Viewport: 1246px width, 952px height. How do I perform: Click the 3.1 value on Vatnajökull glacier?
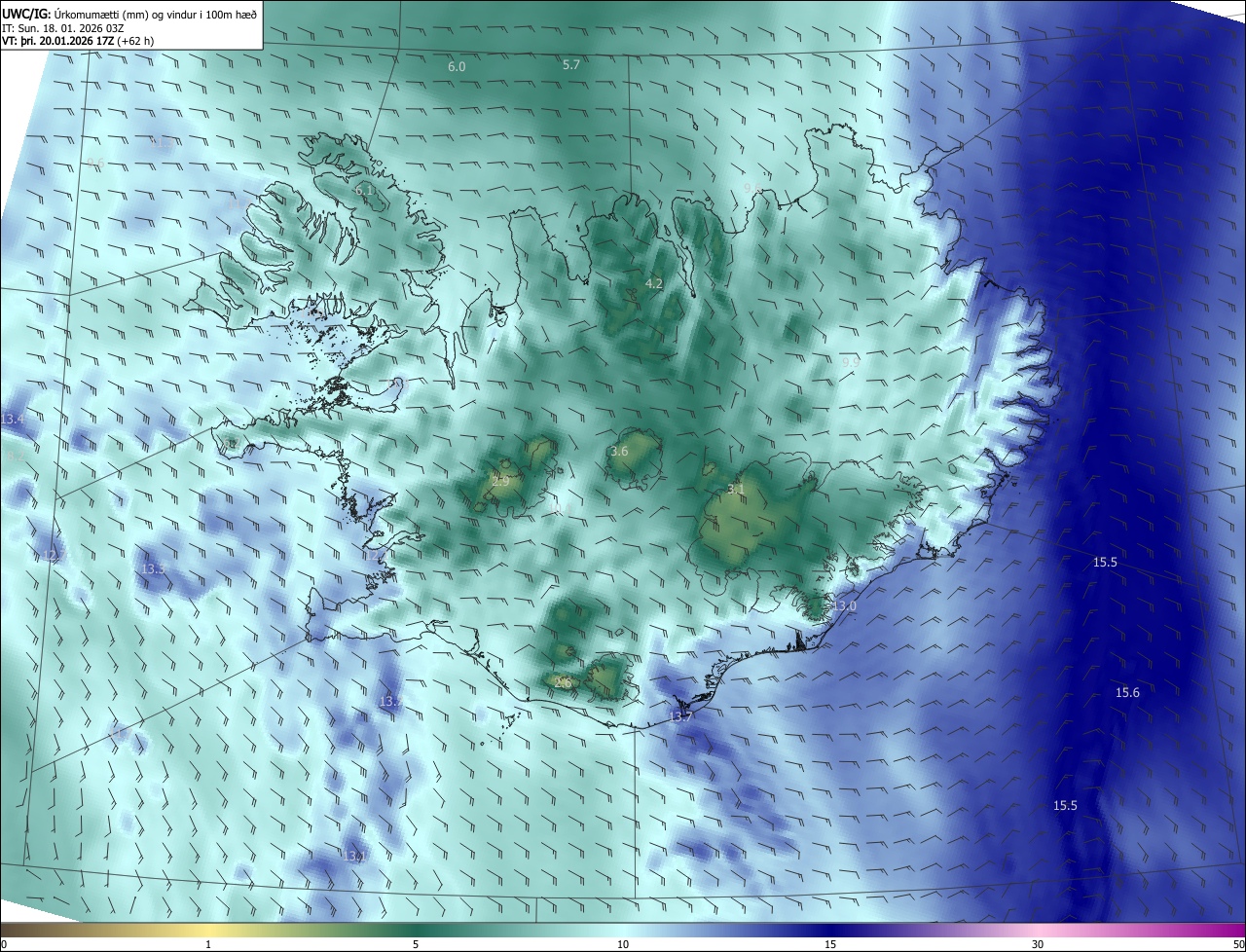(x=736, y=490)
